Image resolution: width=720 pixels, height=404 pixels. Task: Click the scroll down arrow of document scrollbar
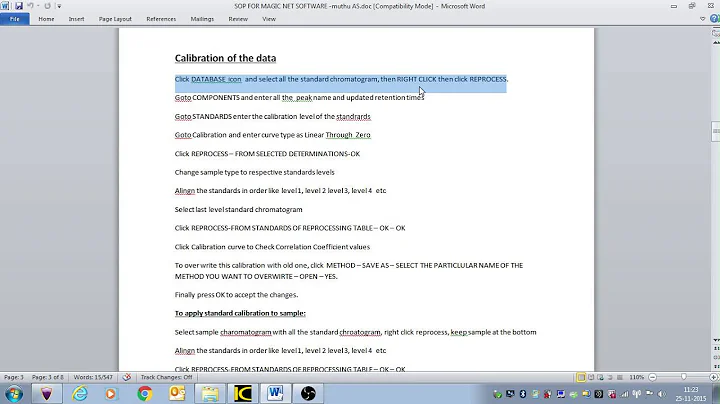pyautogui.click(x=716, y=340)
